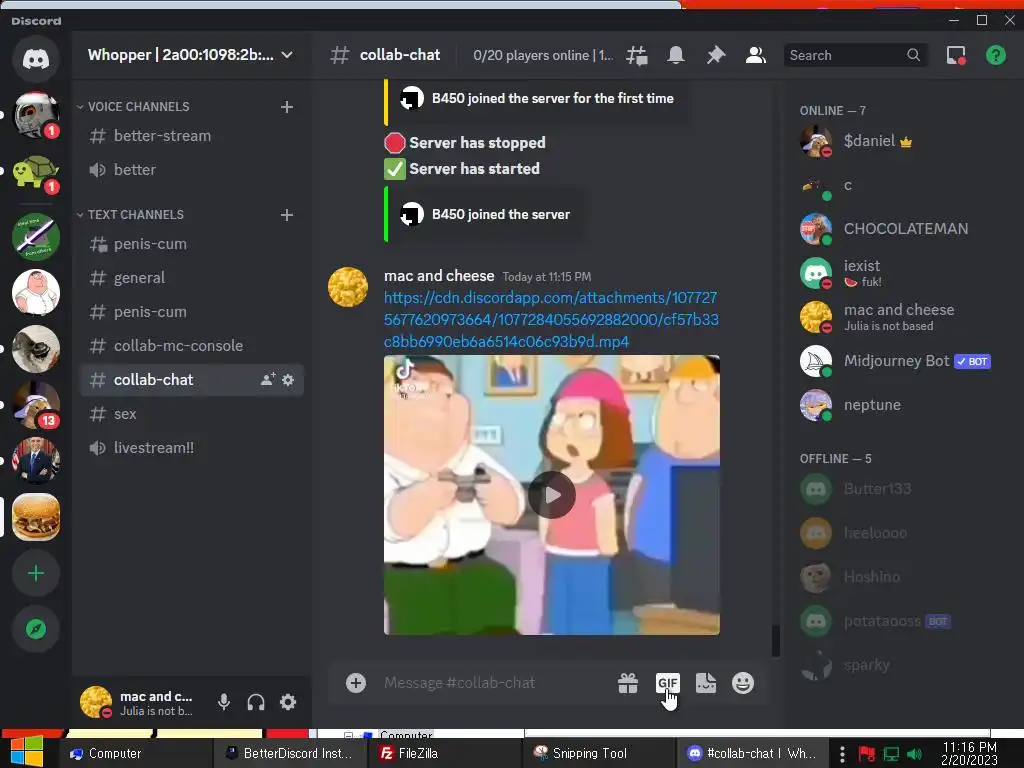Image resolution: width=1024 pixels, height=768 pixels.
Task: Send a gift with Nitro icon
Action: coord(628,683)
